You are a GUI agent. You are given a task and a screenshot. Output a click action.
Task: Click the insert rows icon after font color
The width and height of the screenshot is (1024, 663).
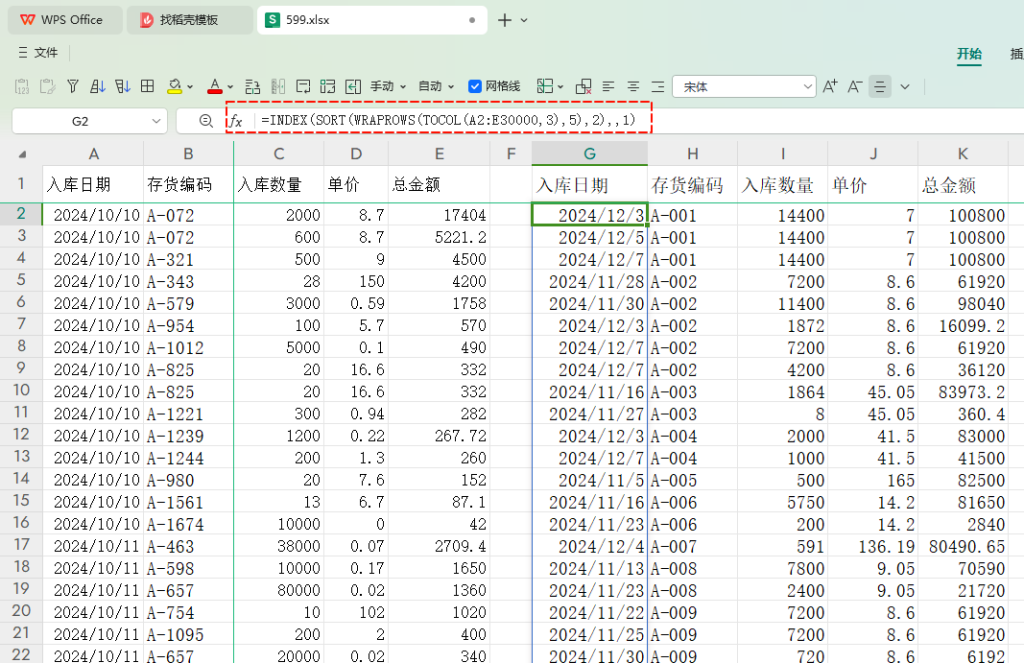coord(253,86)
